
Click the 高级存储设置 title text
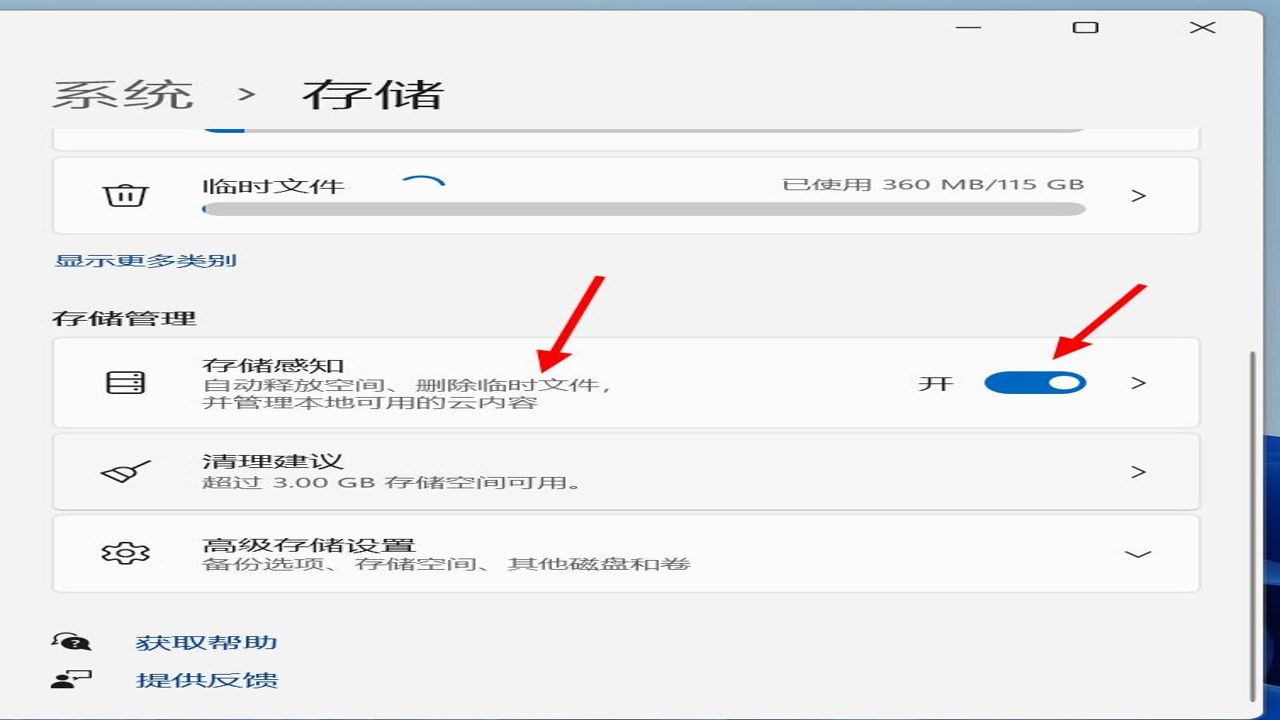click(309, 545)
